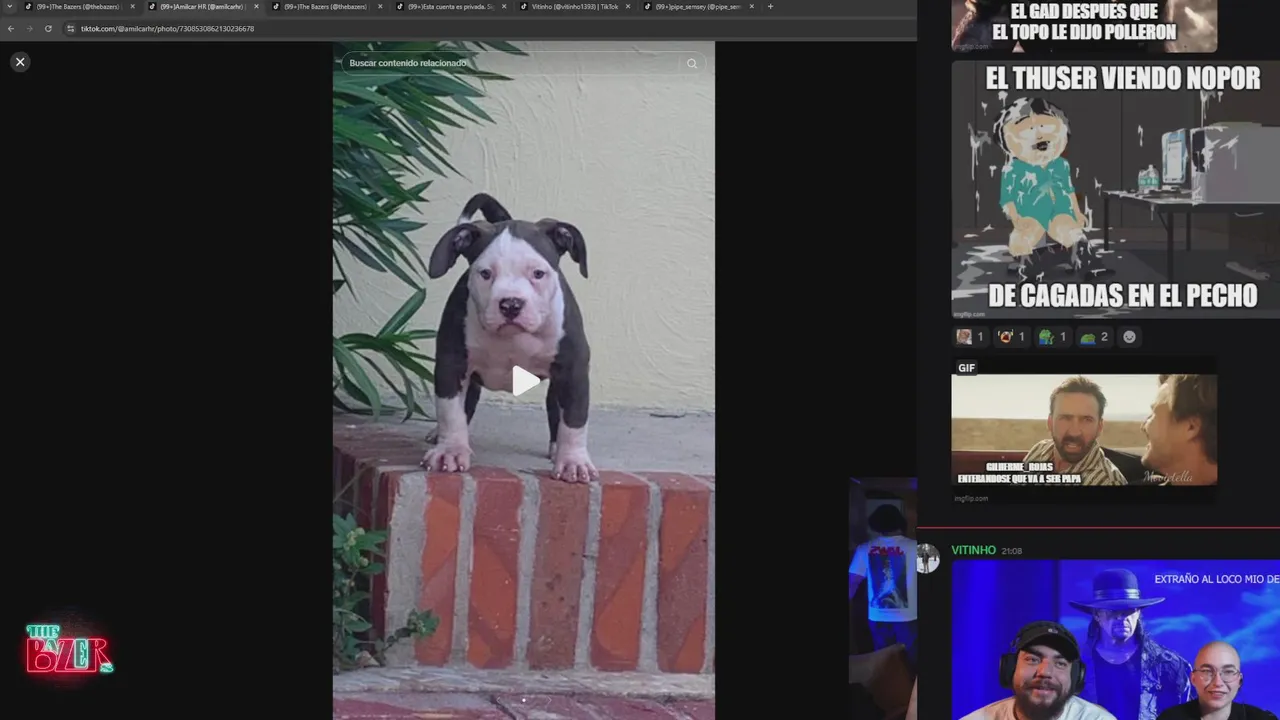Close the 'Amilcar HR' tab
1280x720 pixels.
[256, 7]
